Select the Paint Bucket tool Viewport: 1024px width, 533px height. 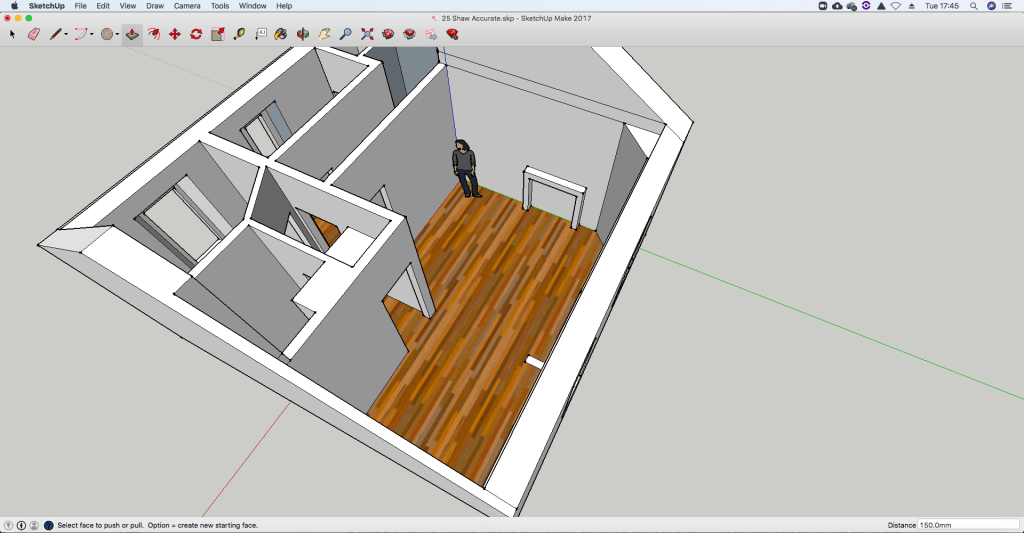(281, 34)
